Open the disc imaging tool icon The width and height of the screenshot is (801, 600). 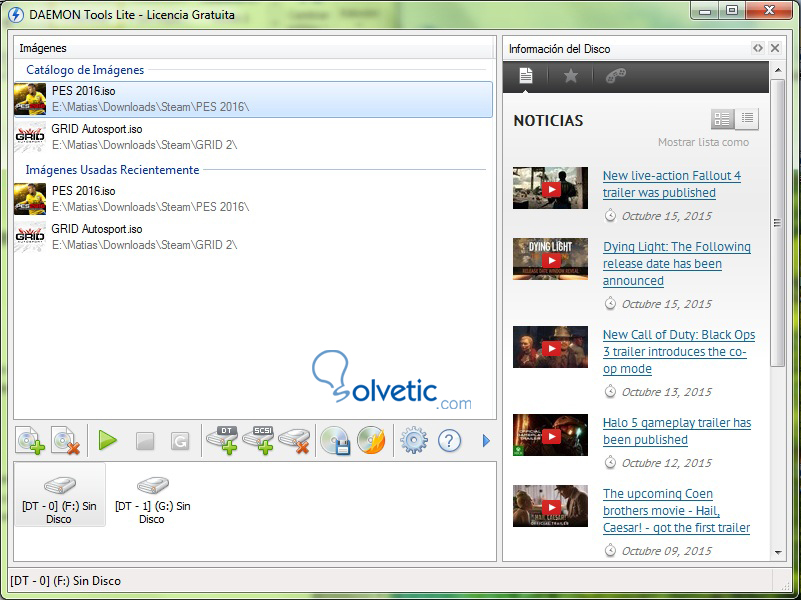coord(335,440)
